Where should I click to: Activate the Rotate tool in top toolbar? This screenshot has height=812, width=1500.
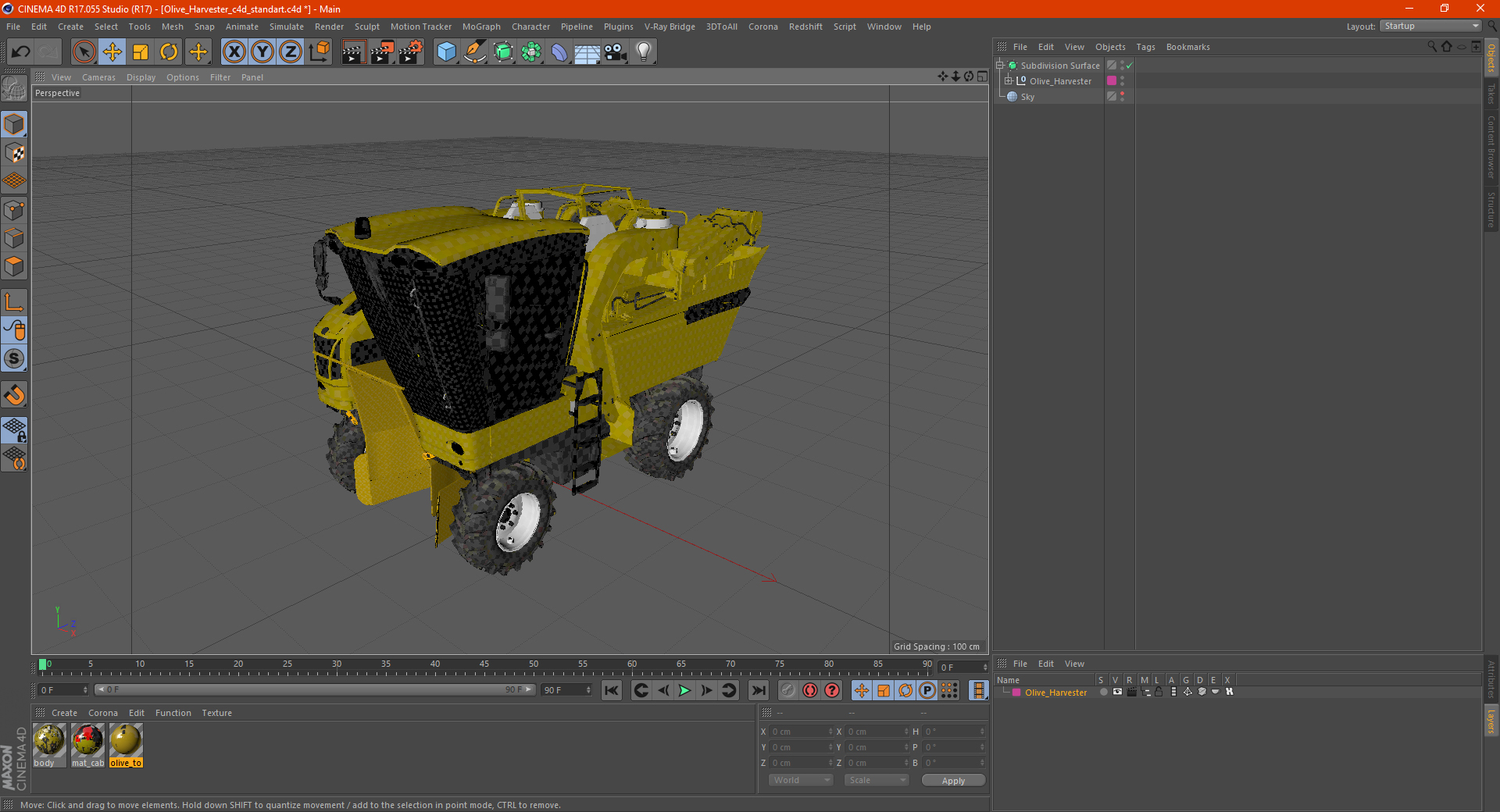click(169, 52)
